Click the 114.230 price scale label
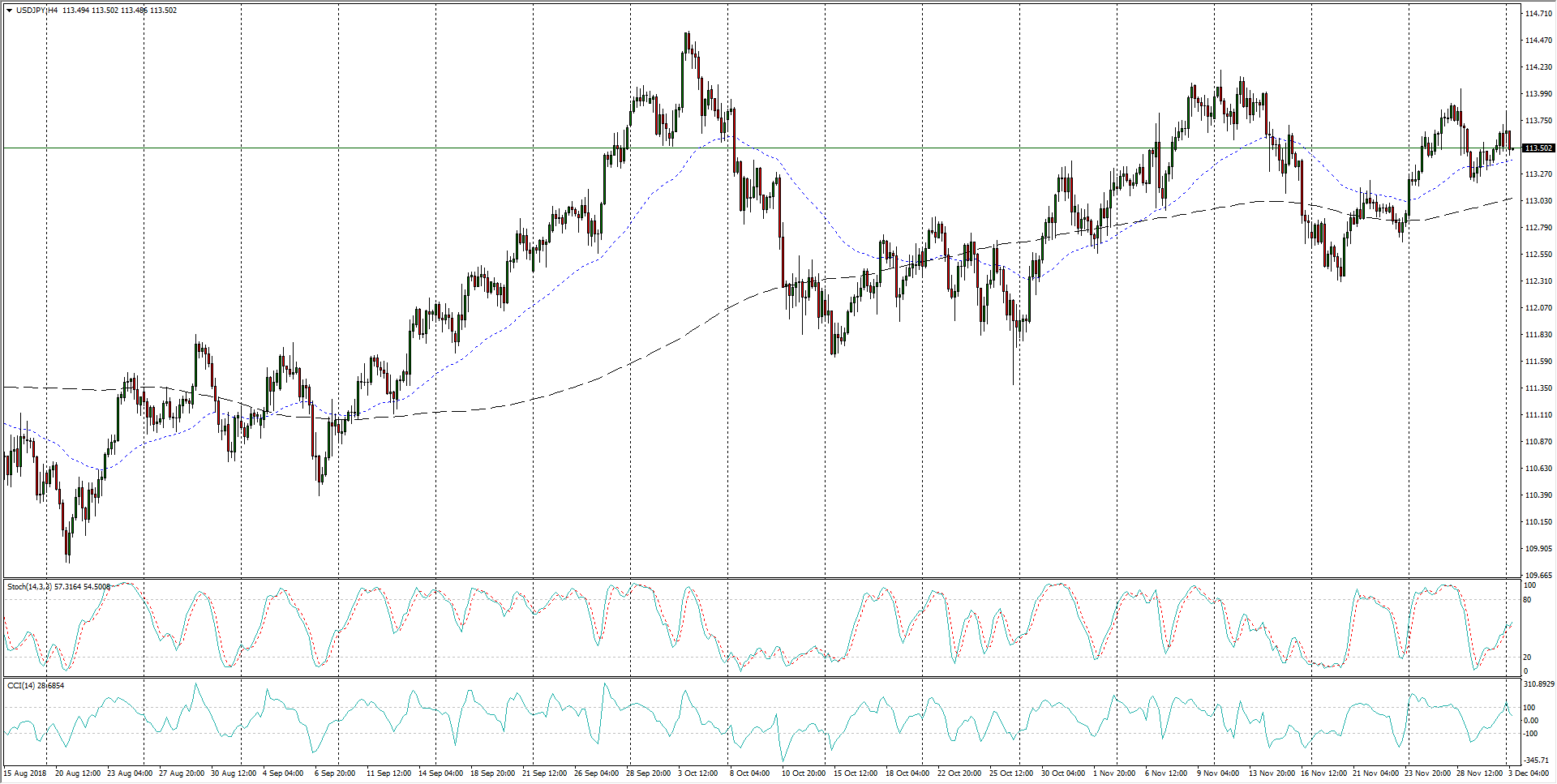 point(1538,67)
